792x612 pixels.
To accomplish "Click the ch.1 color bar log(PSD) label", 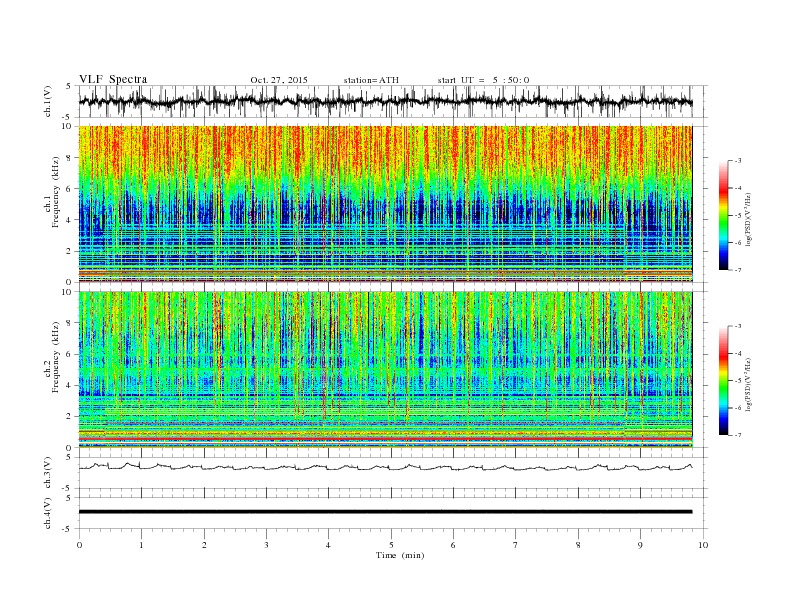I will point(748,220).
